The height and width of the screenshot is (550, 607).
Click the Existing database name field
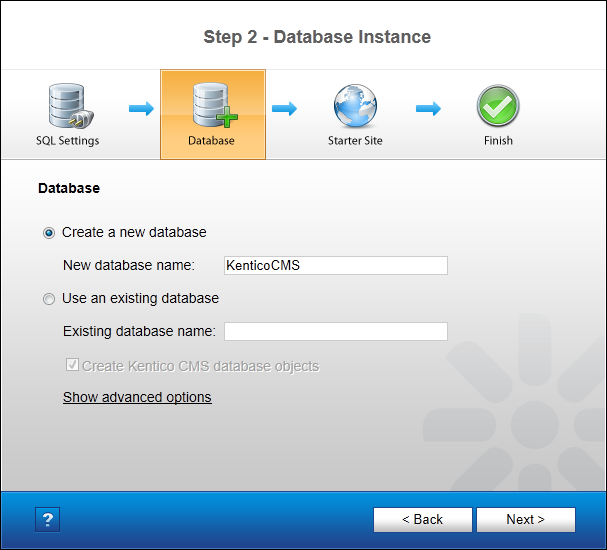pos(336,331)
